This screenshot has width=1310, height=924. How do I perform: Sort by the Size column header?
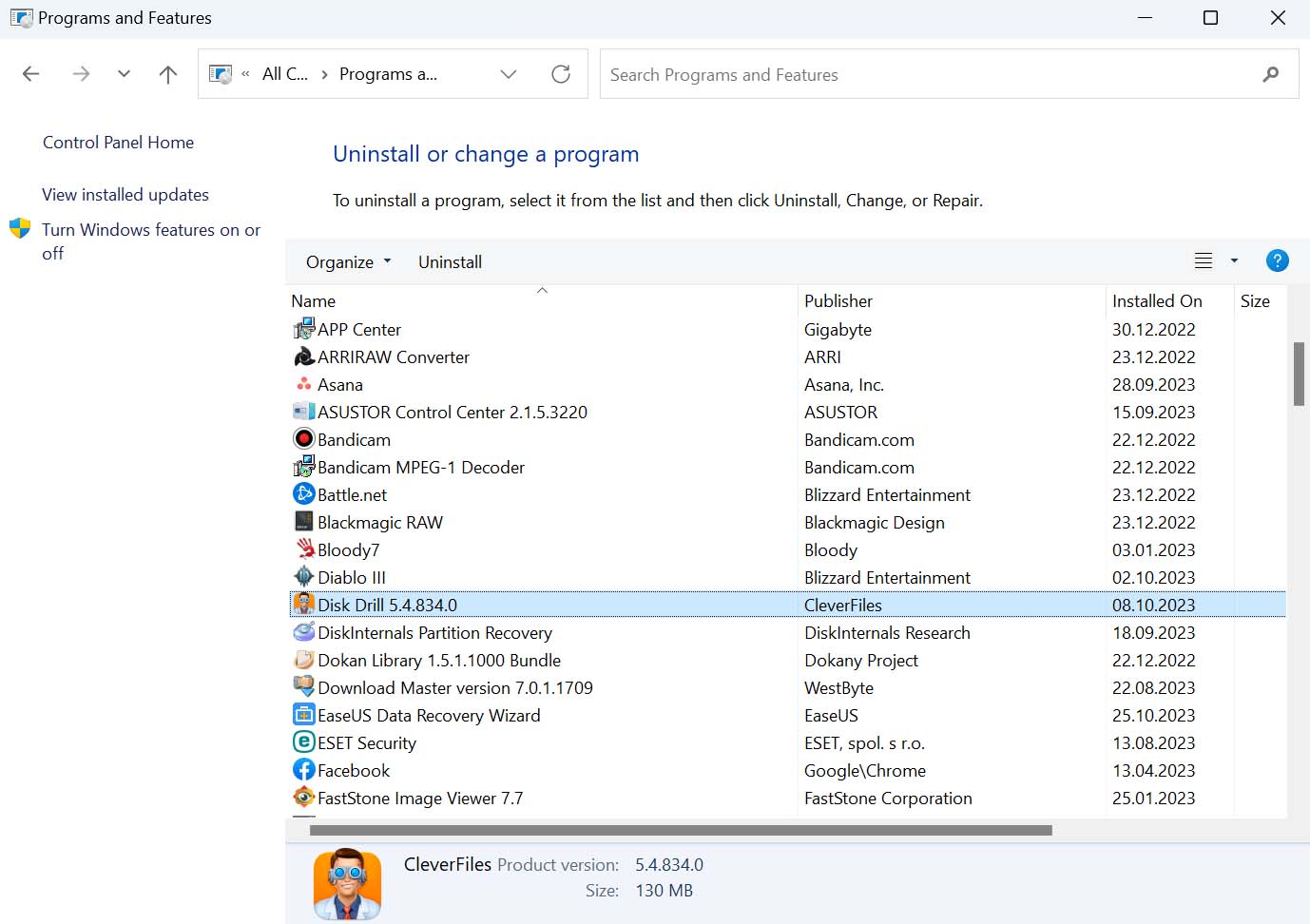coord(1260,301)
